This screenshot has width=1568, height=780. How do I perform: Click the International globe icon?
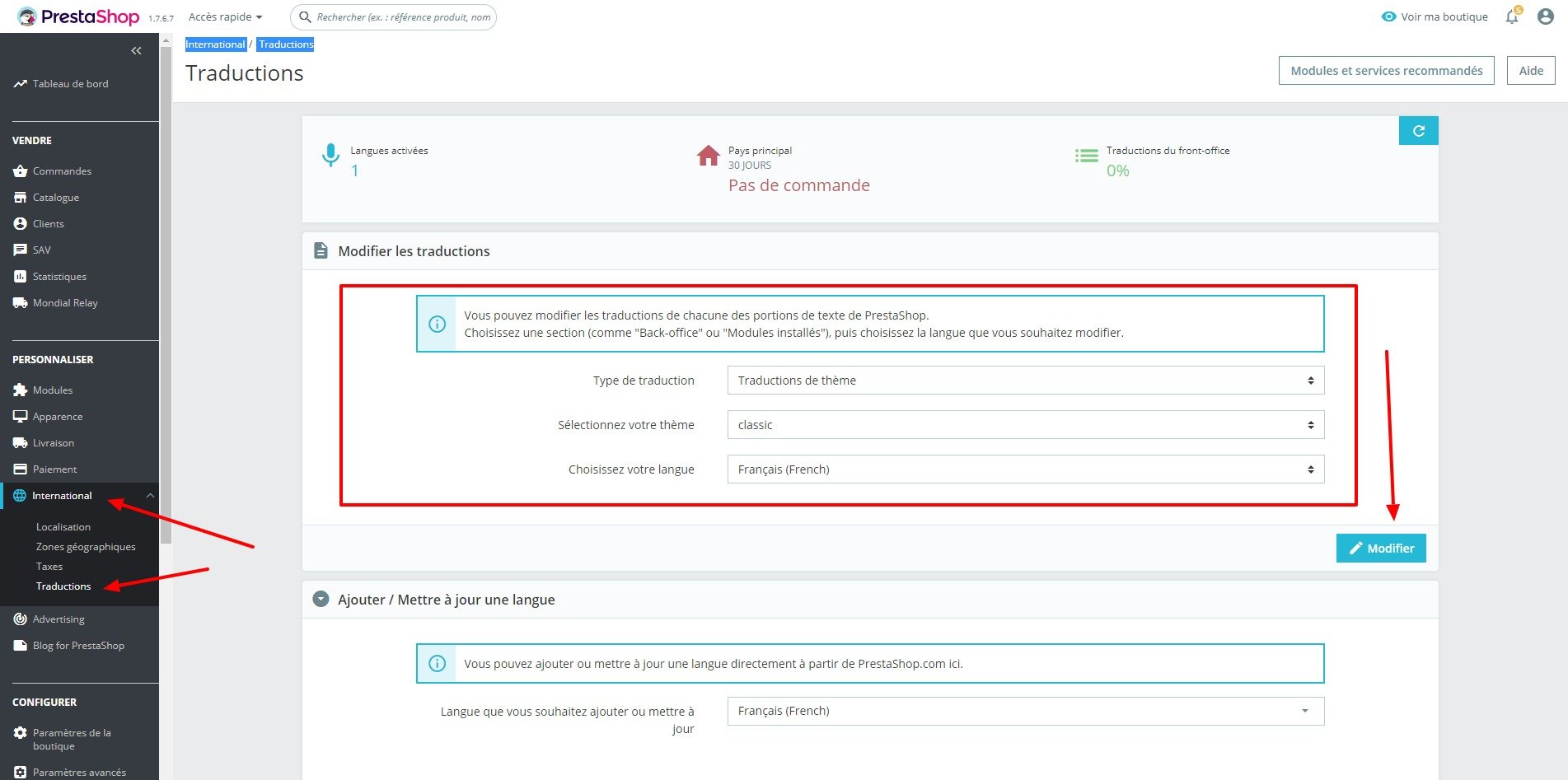pyautogui.click(x=20, y=496)
